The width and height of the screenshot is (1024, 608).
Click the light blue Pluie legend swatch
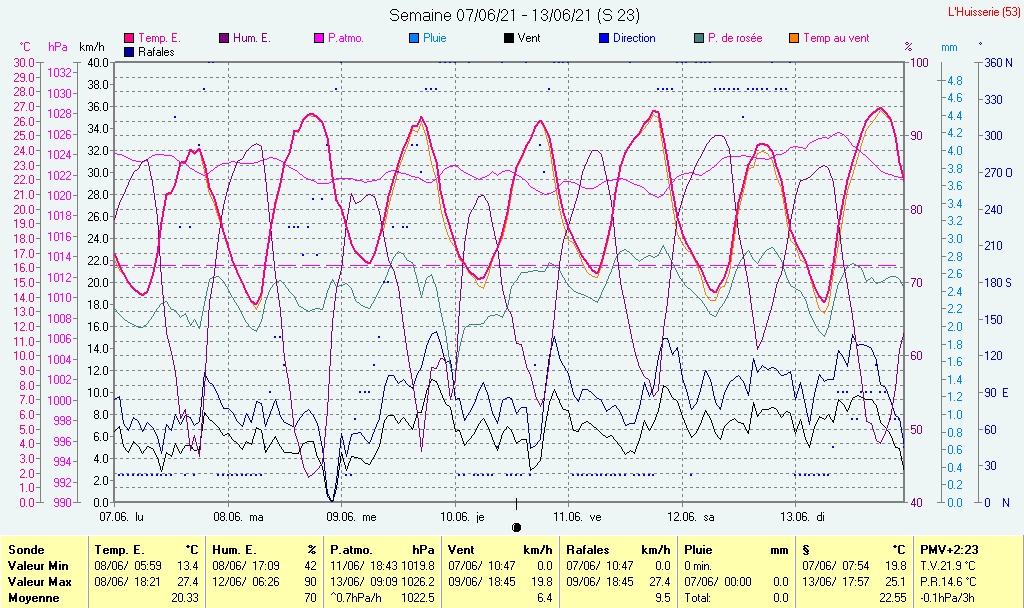(x=414, y=38)
